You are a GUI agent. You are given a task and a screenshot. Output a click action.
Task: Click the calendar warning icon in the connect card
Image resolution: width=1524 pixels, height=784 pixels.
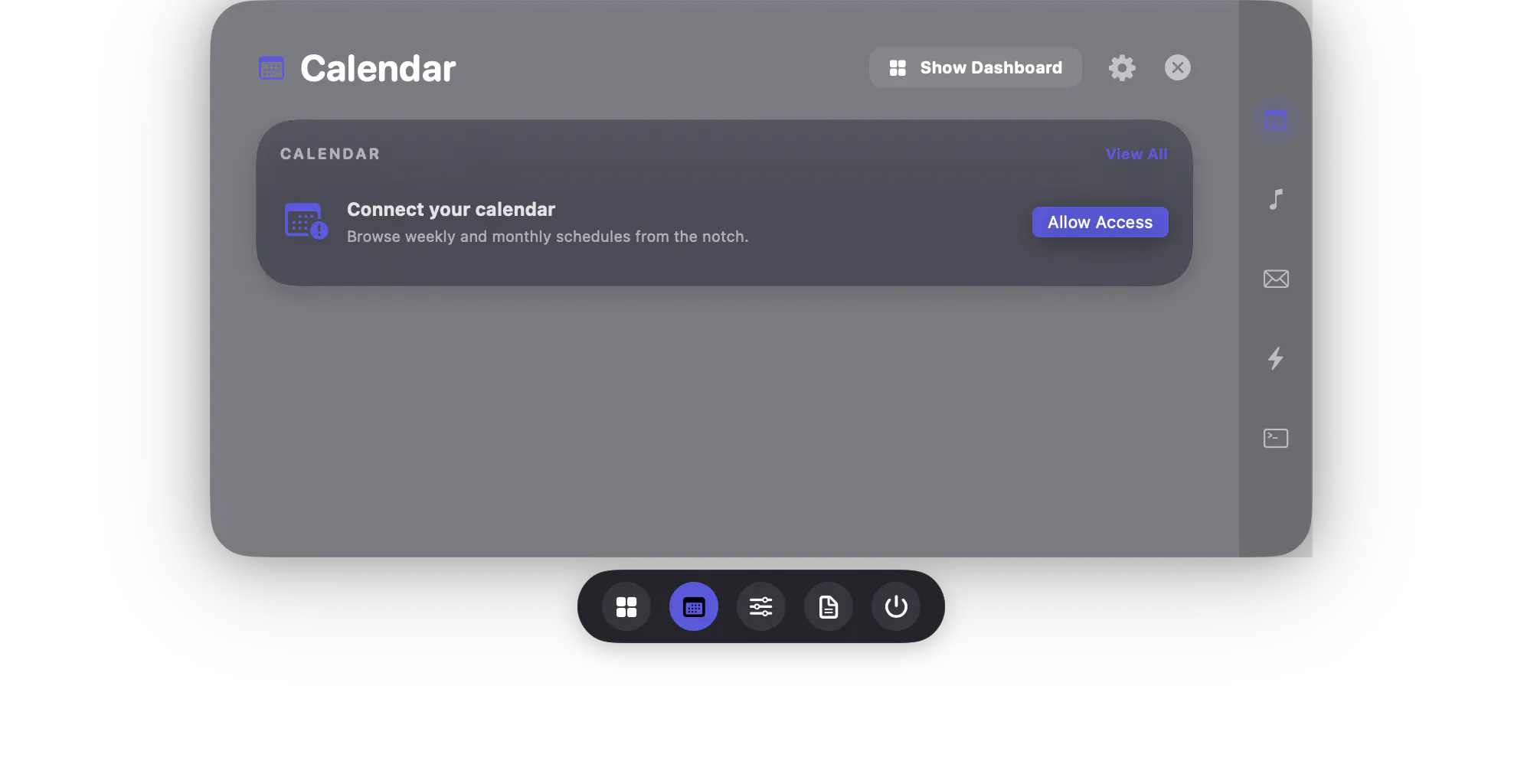tap(306, 221)
